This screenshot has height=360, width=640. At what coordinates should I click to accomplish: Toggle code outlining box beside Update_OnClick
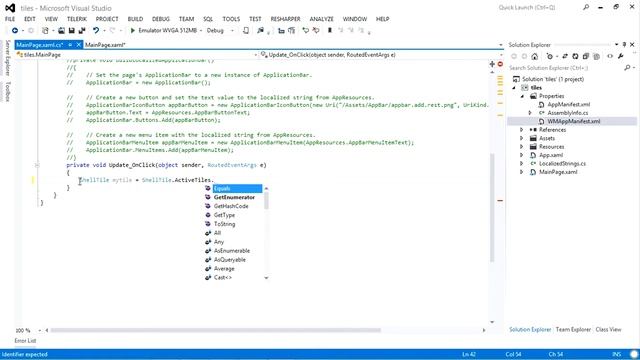(37, 165)
